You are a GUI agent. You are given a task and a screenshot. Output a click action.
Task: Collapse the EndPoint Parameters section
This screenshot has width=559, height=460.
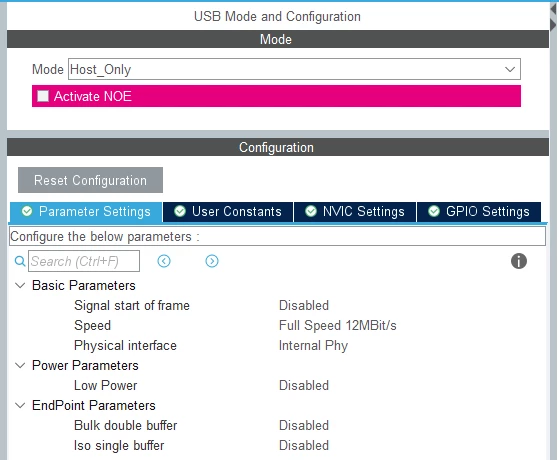[x=20, y=405]
